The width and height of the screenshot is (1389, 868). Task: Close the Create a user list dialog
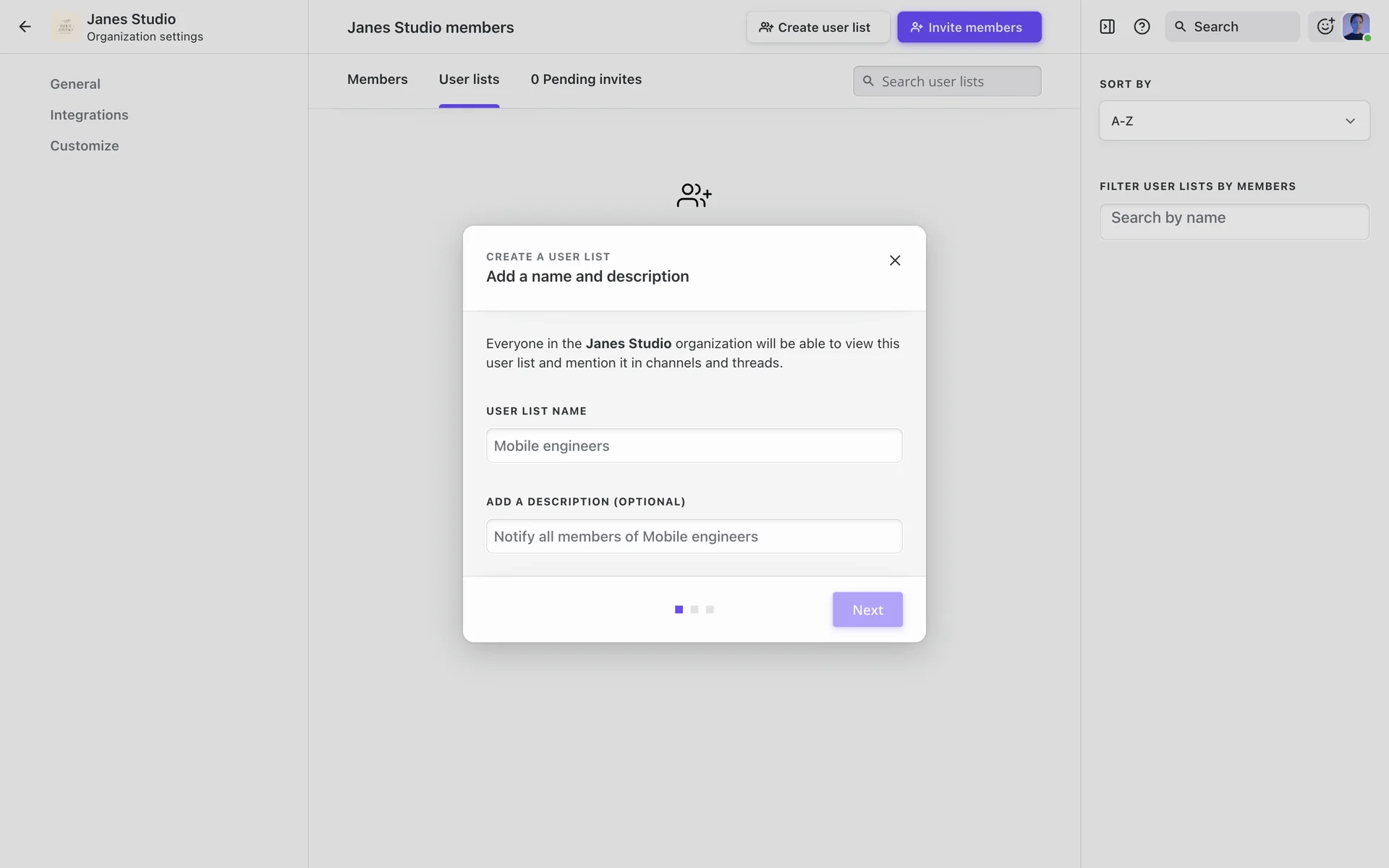point(895,260)
